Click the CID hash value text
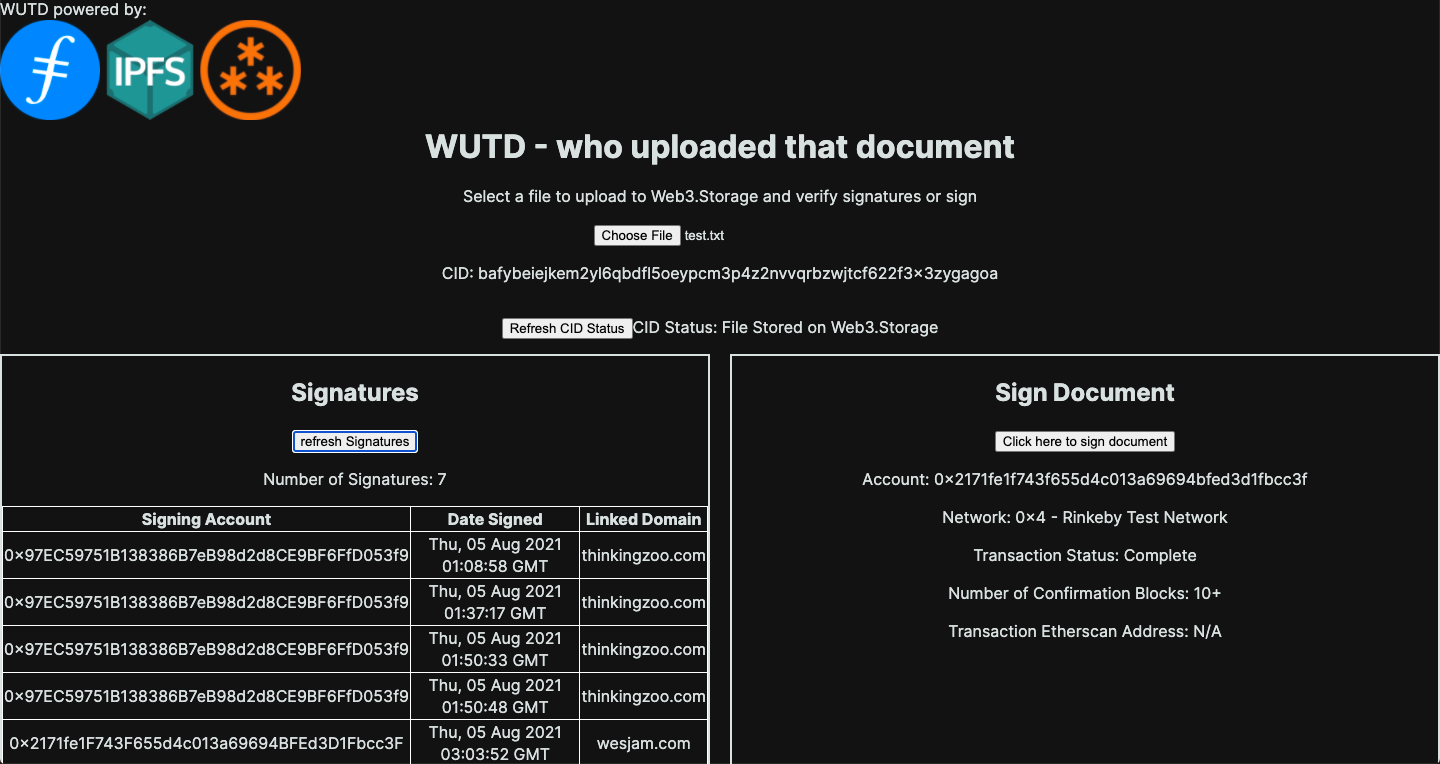Viewport: 1440px width, 764px height. click(738, 273)
